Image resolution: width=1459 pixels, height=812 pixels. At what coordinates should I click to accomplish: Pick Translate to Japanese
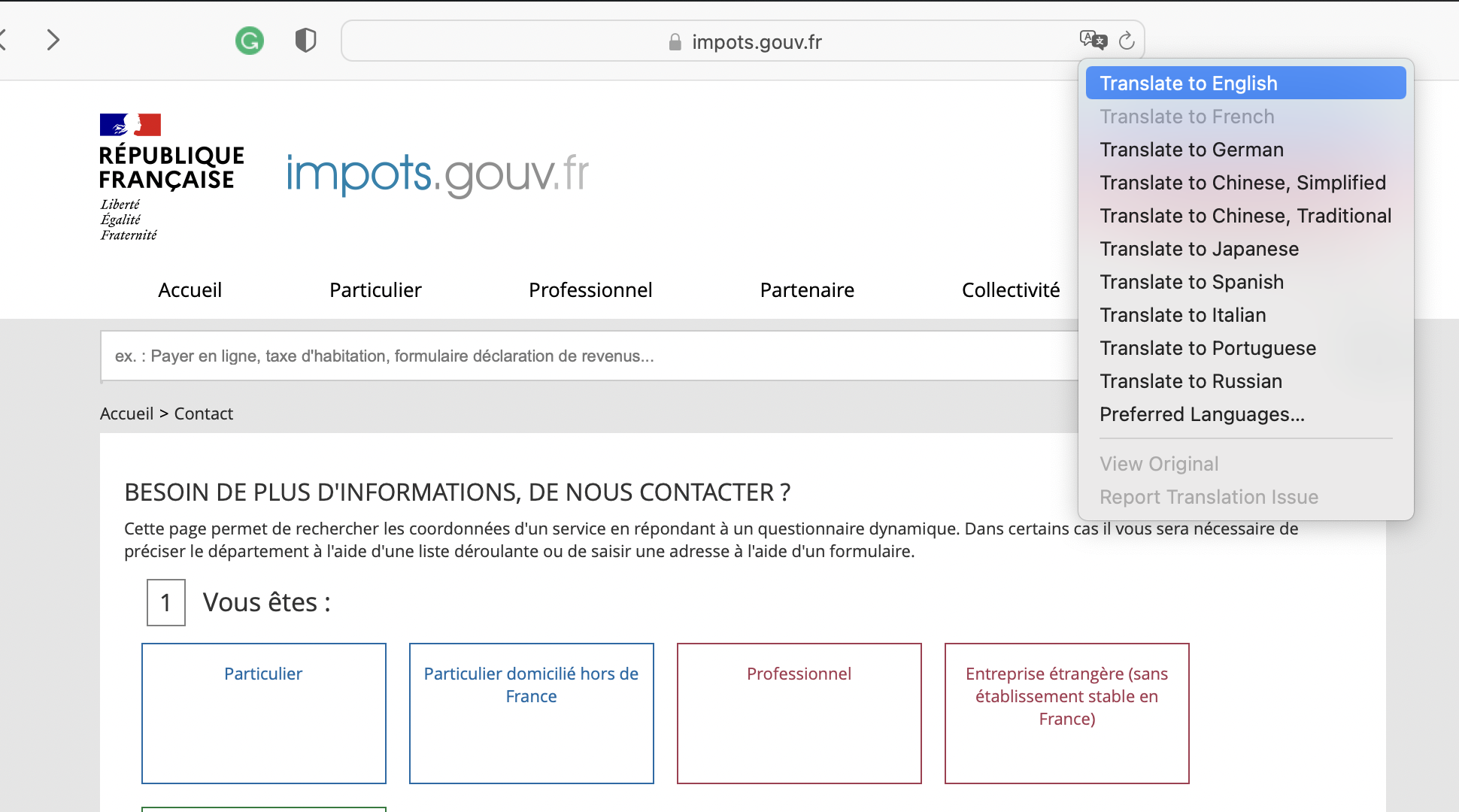(x=1199, y=249)
